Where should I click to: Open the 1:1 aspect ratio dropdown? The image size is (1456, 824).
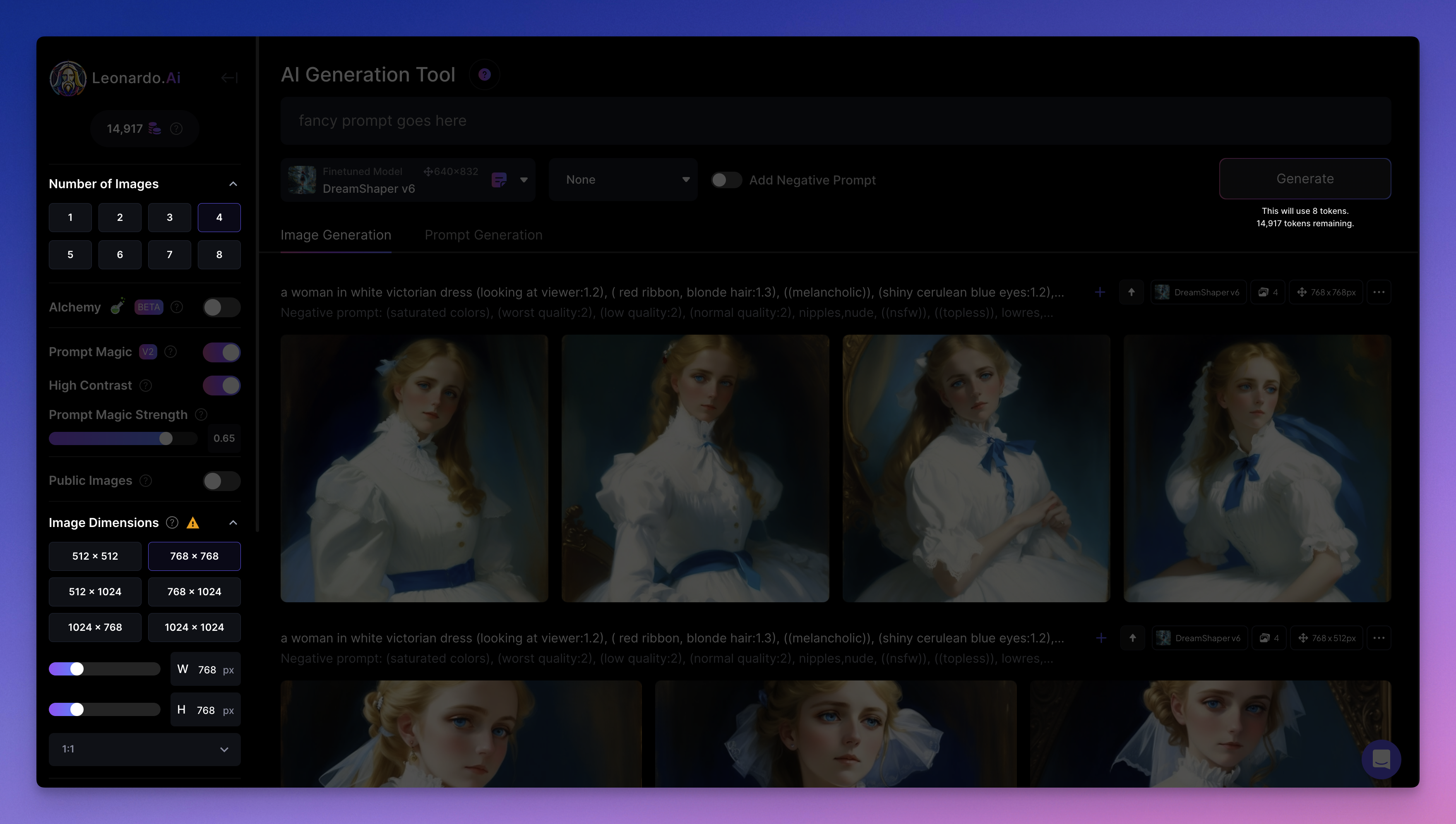pyautogui.click(x=144, y=749)
